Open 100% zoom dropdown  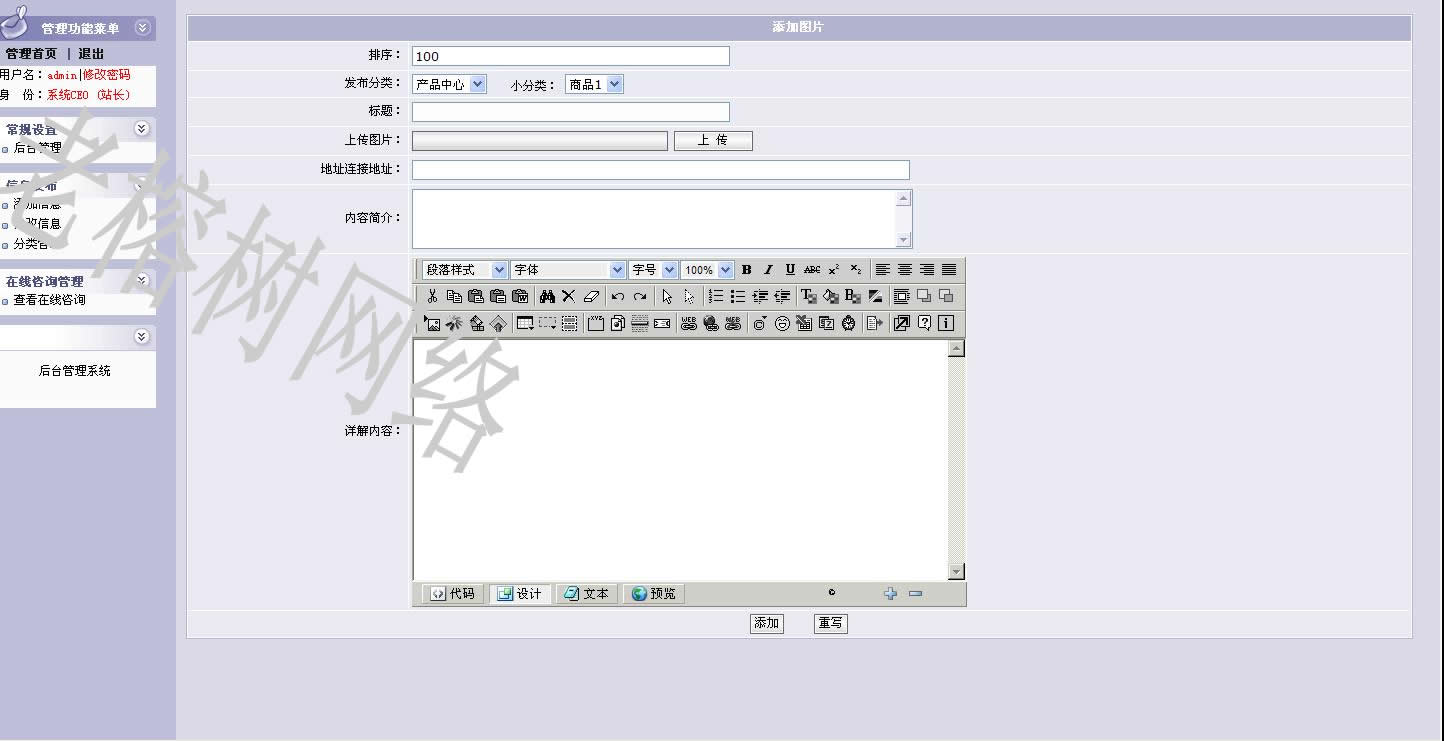(707, 270)
